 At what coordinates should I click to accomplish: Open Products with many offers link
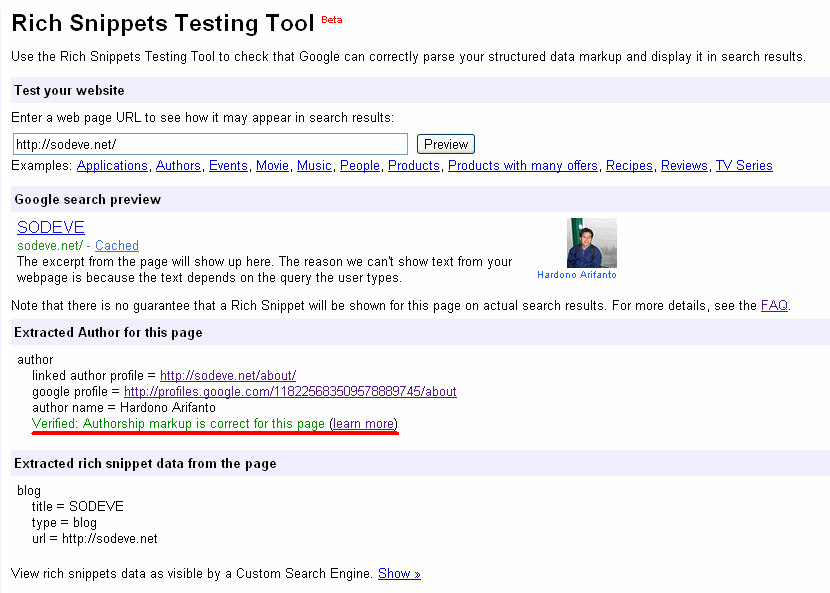tap(523, 166)
